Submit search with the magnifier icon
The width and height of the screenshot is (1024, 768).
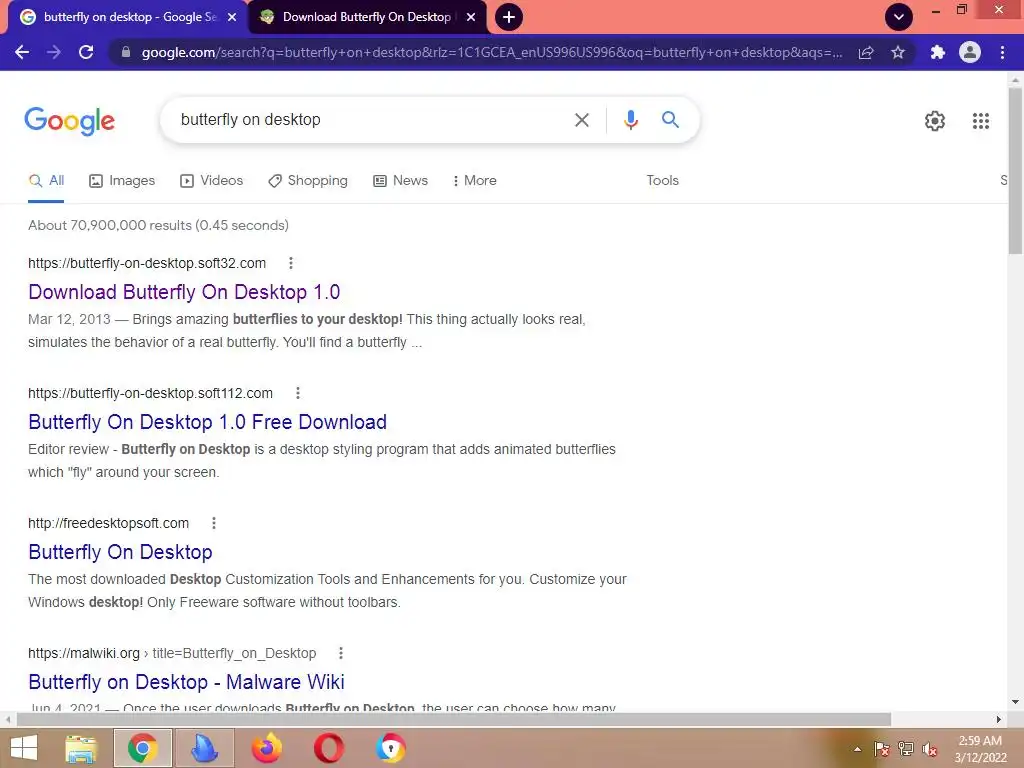click(670, 120)
